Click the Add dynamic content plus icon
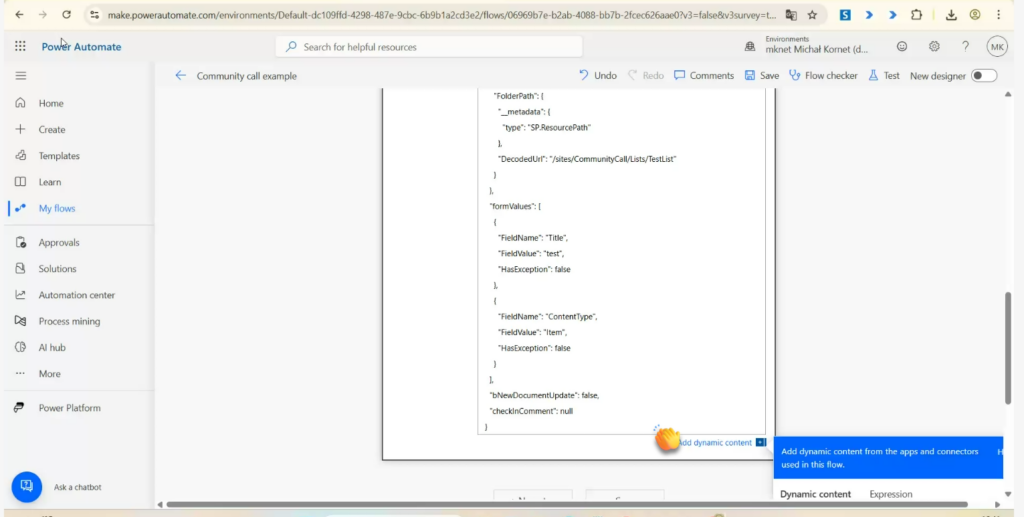Screen dimensions: 1024x517 point(761,443)
